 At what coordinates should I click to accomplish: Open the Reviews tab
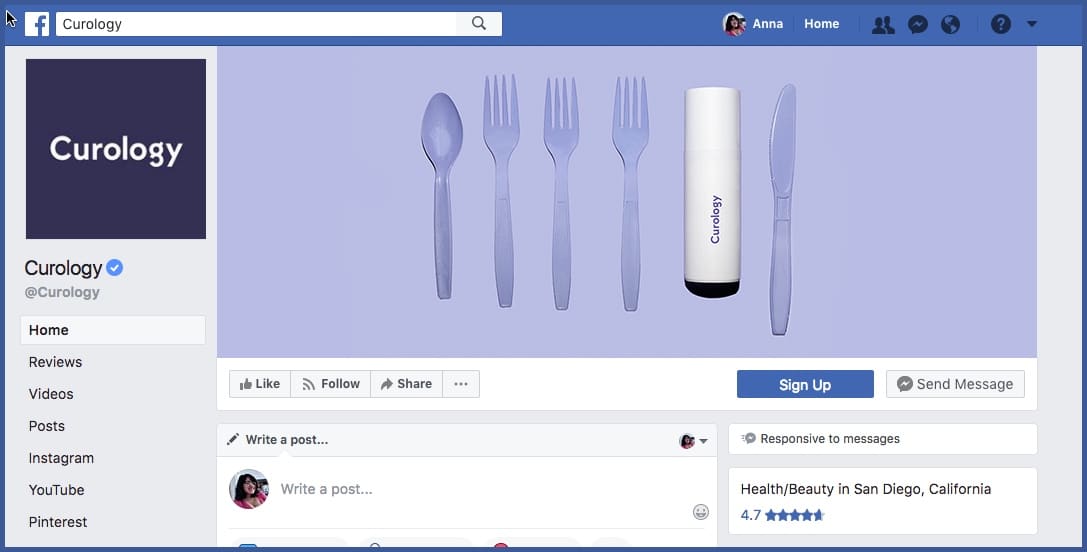[x=55, y=362]
